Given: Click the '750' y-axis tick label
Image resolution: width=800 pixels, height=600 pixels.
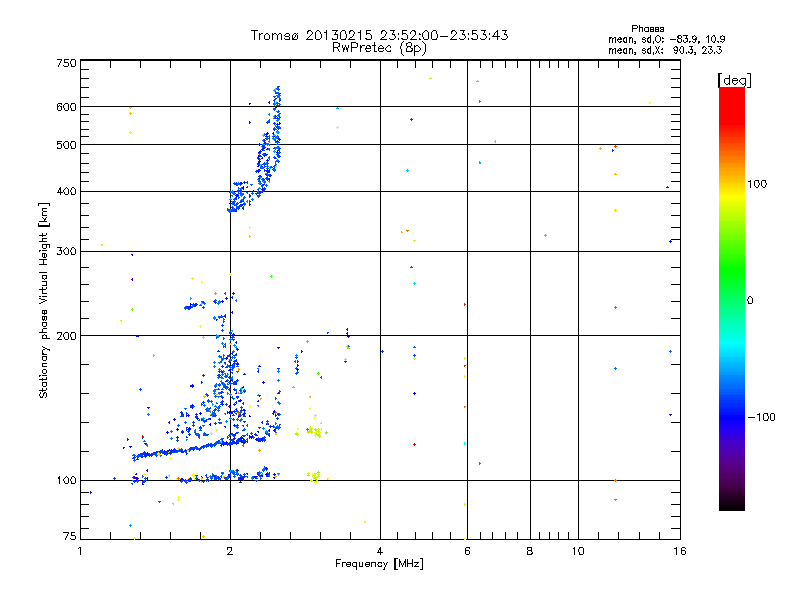Looking at the screenshot, I should click(66, 63).
